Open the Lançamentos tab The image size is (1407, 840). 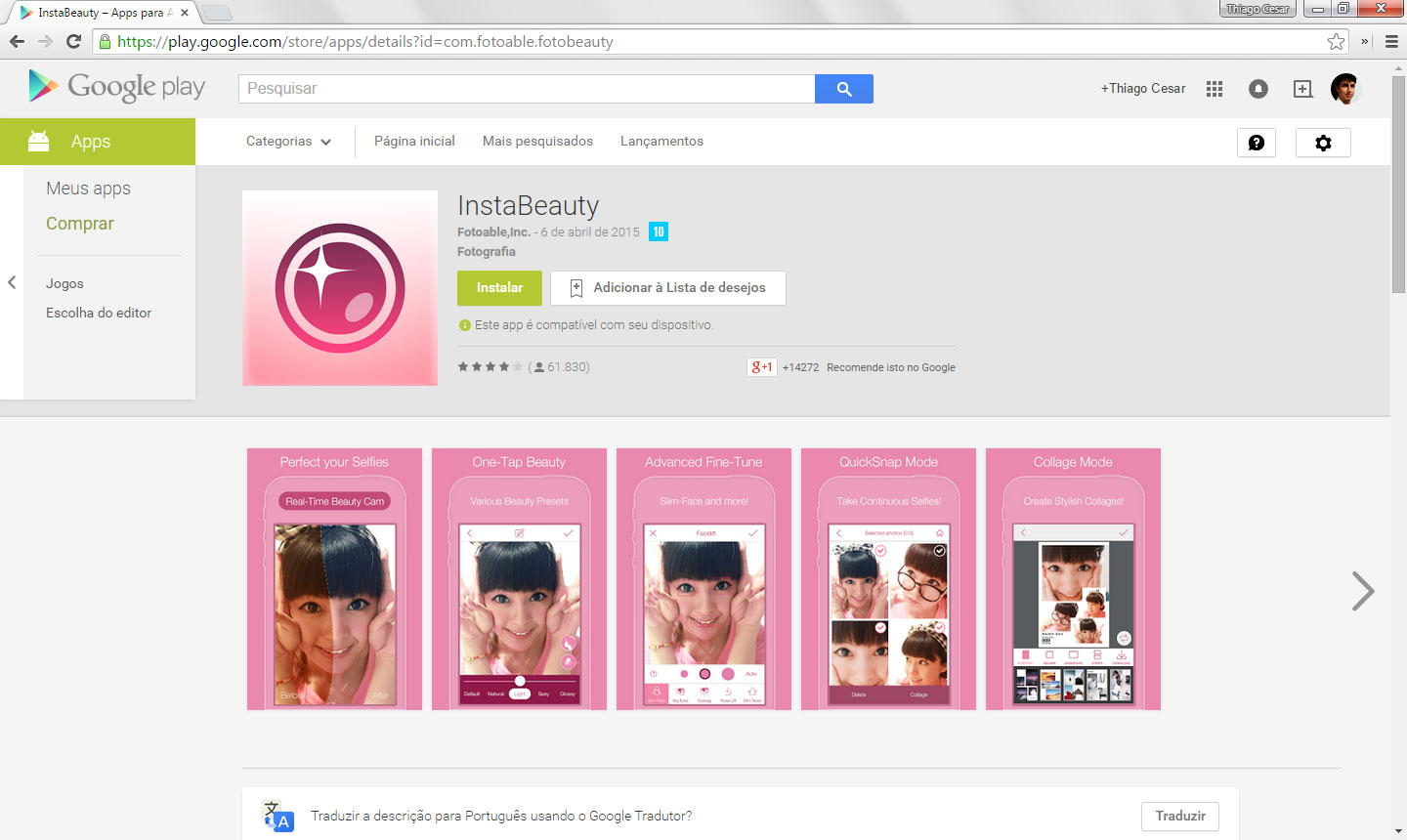[661, 142]
